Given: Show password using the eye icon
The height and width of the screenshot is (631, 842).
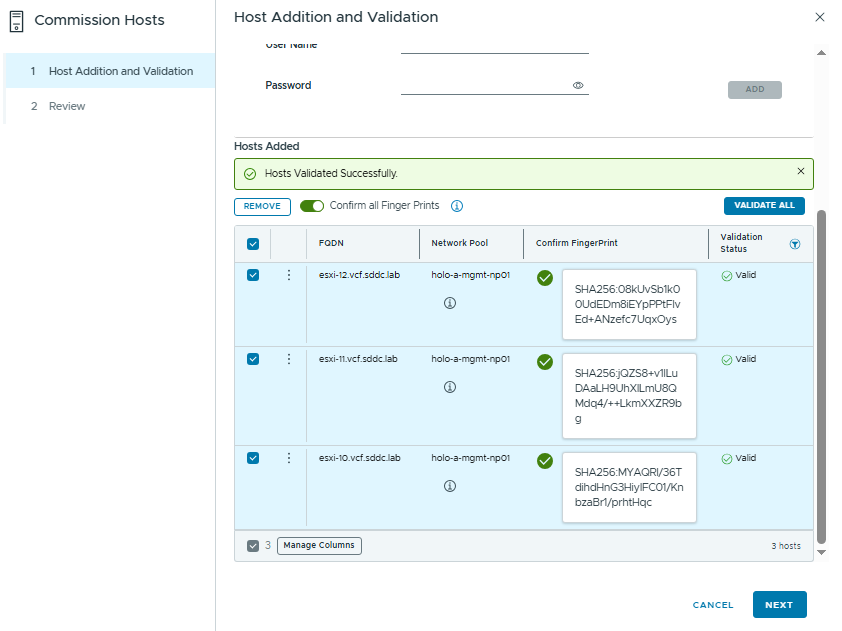Looking at the screenshot, I should point(578,86).
